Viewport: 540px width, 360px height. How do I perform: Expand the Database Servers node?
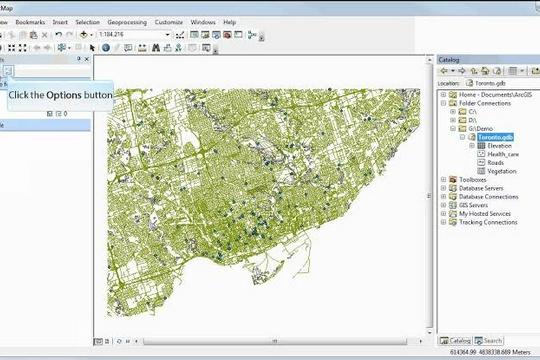[x=444, y=188]
